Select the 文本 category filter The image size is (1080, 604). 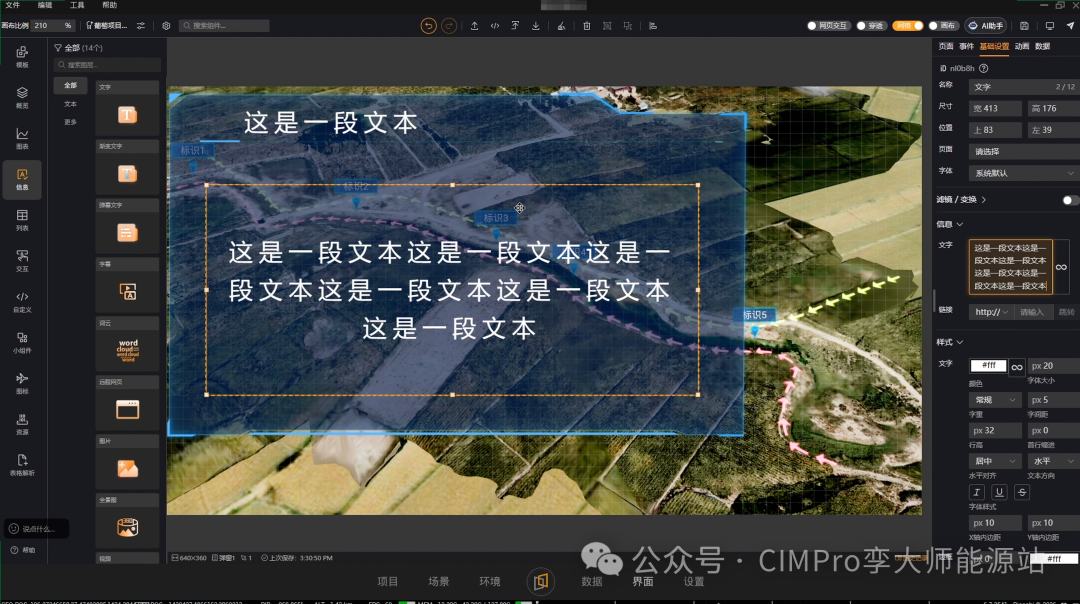tap(70, 104)
